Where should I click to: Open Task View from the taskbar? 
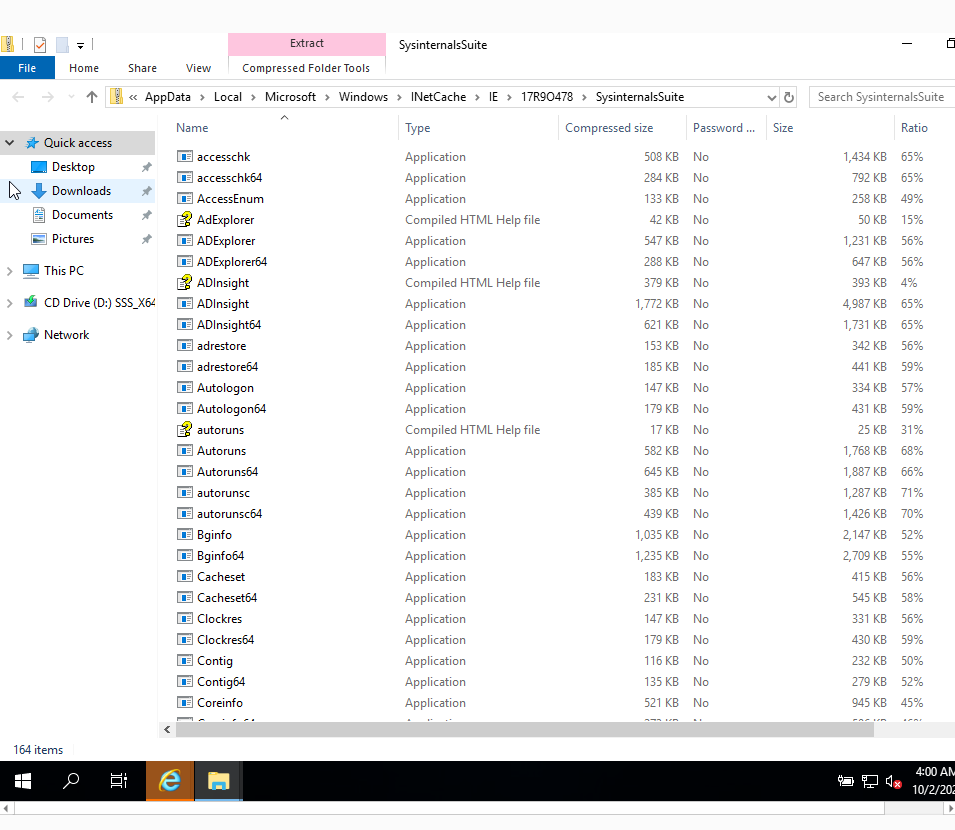coord(119,781)
